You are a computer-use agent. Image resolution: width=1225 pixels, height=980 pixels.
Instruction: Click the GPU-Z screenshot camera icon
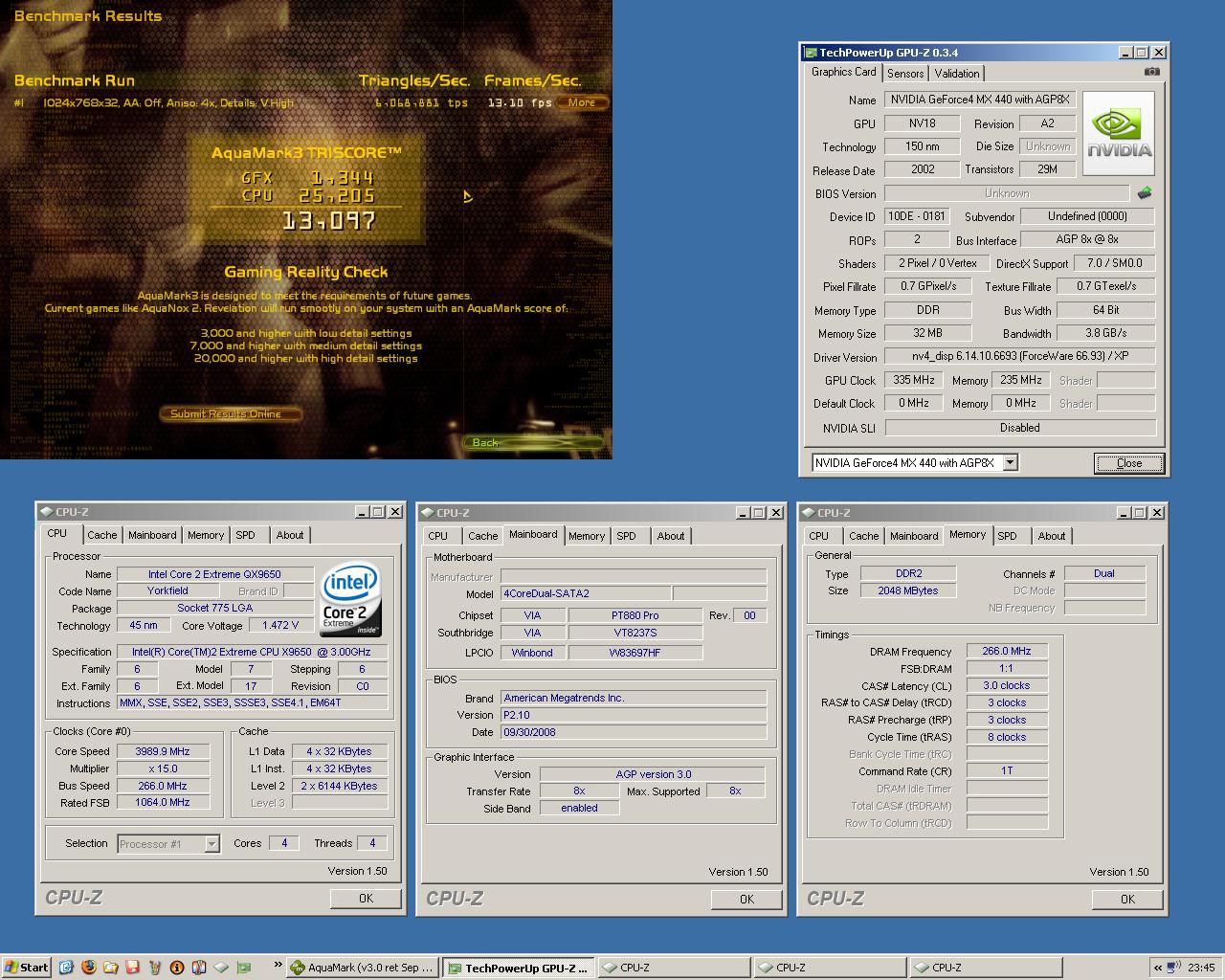coord(1151,72)
